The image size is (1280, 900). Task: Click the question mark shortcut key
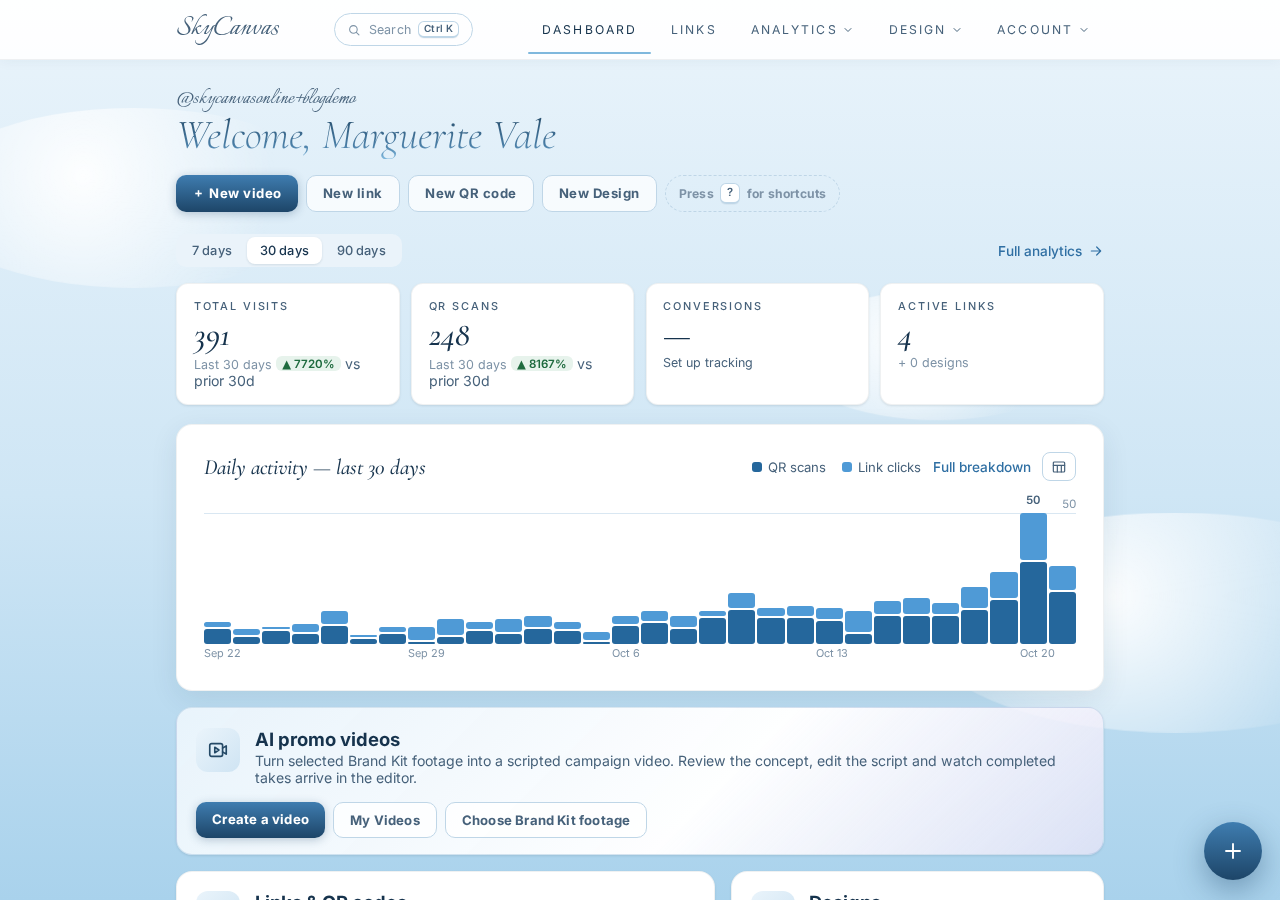click(730, 193)
